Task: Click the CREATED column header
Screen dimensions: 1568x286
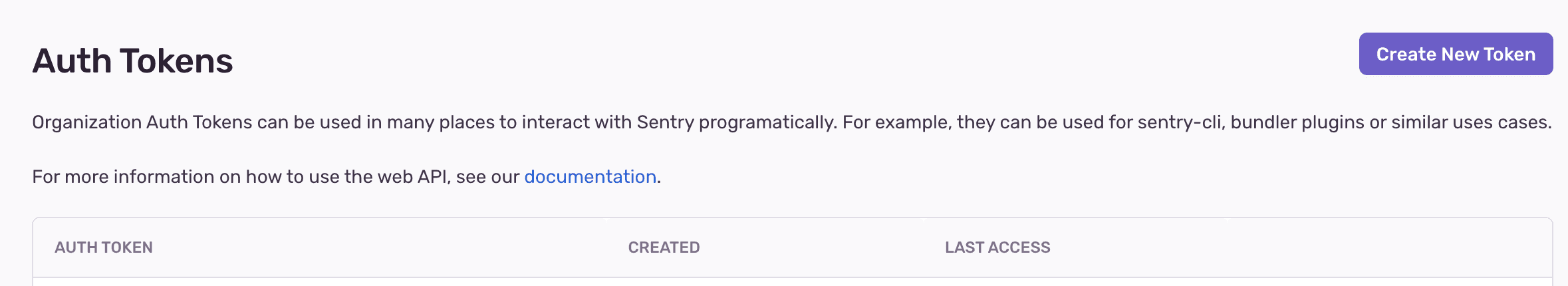Action: coord(664,247)
